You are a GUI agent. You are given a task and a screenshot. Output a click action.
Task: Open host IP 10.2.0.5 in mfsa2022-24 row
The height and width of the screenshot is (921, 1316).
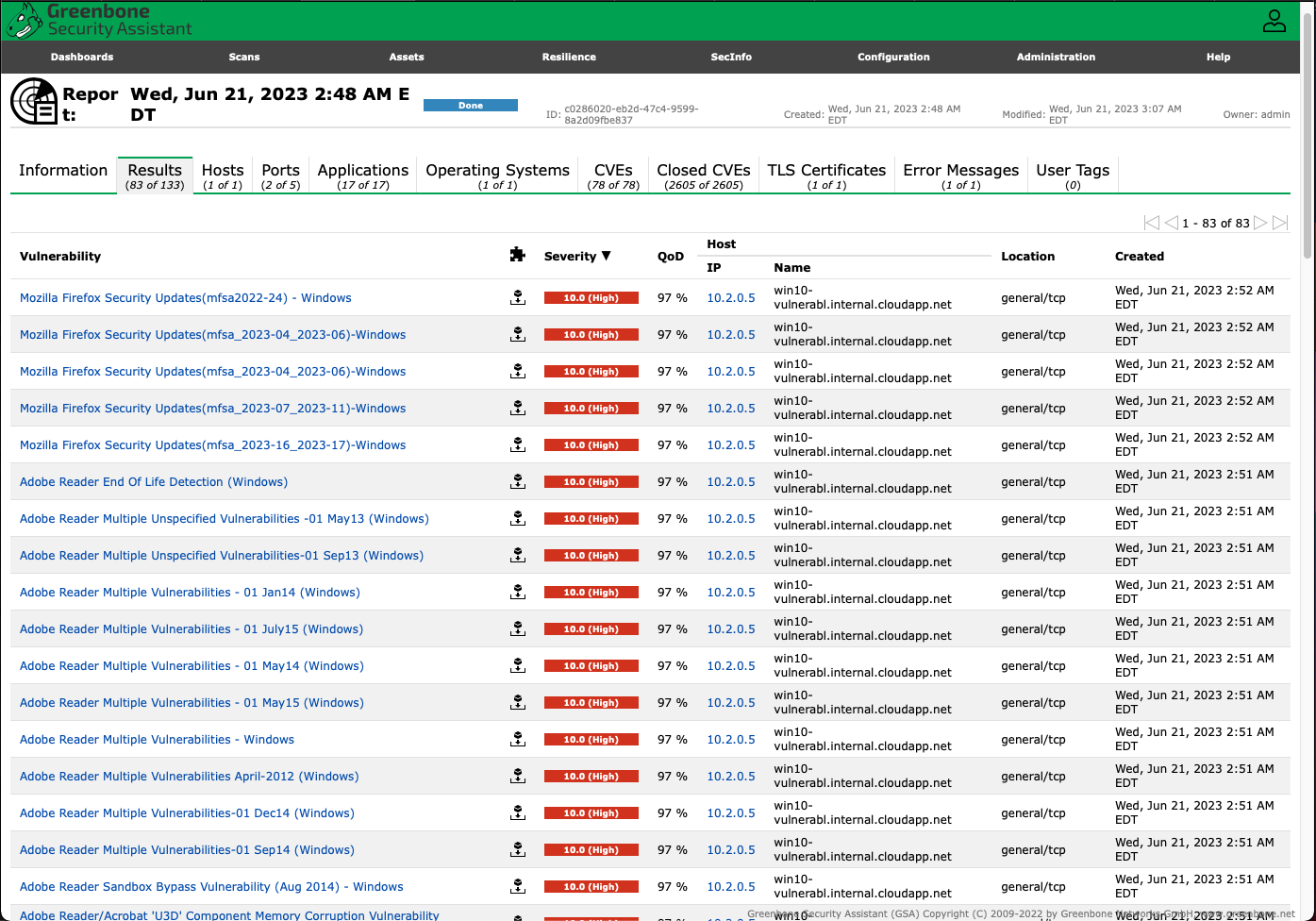[x=731, y=297]
